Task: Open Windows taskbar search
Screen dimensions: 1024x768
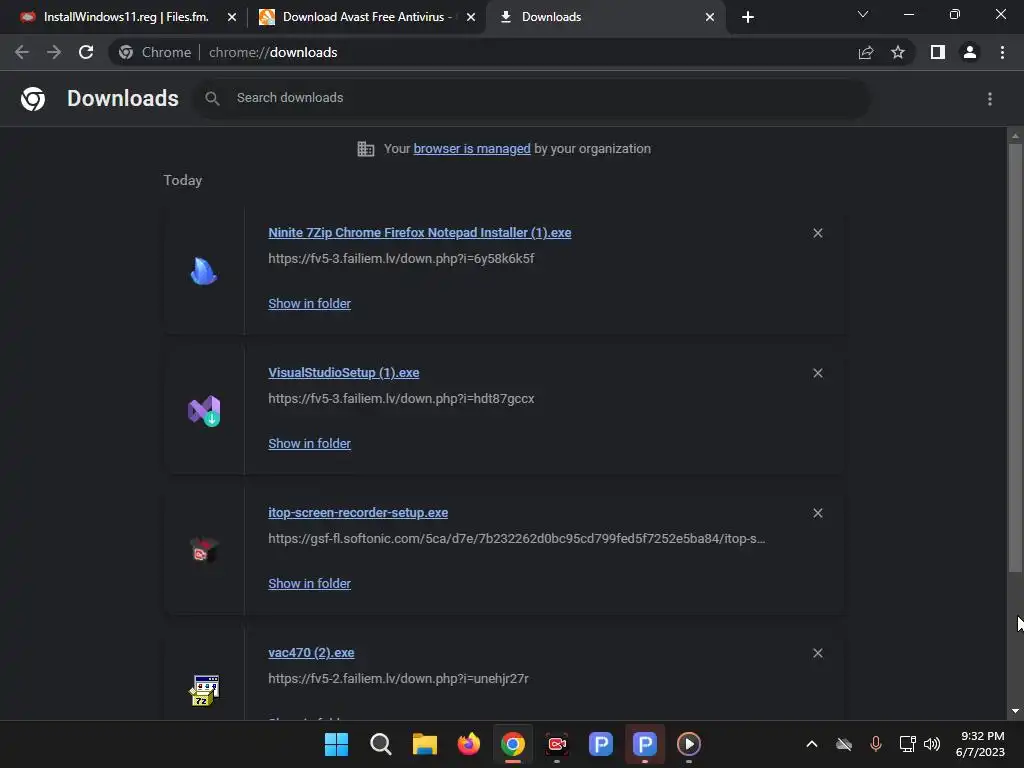Action: tap(380, 744)
